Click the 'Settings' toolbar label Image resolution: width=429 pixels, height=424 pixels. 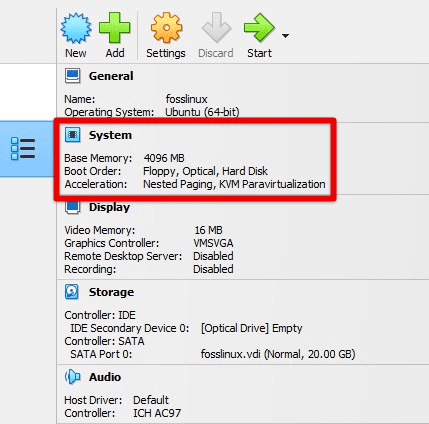[166, 53]
